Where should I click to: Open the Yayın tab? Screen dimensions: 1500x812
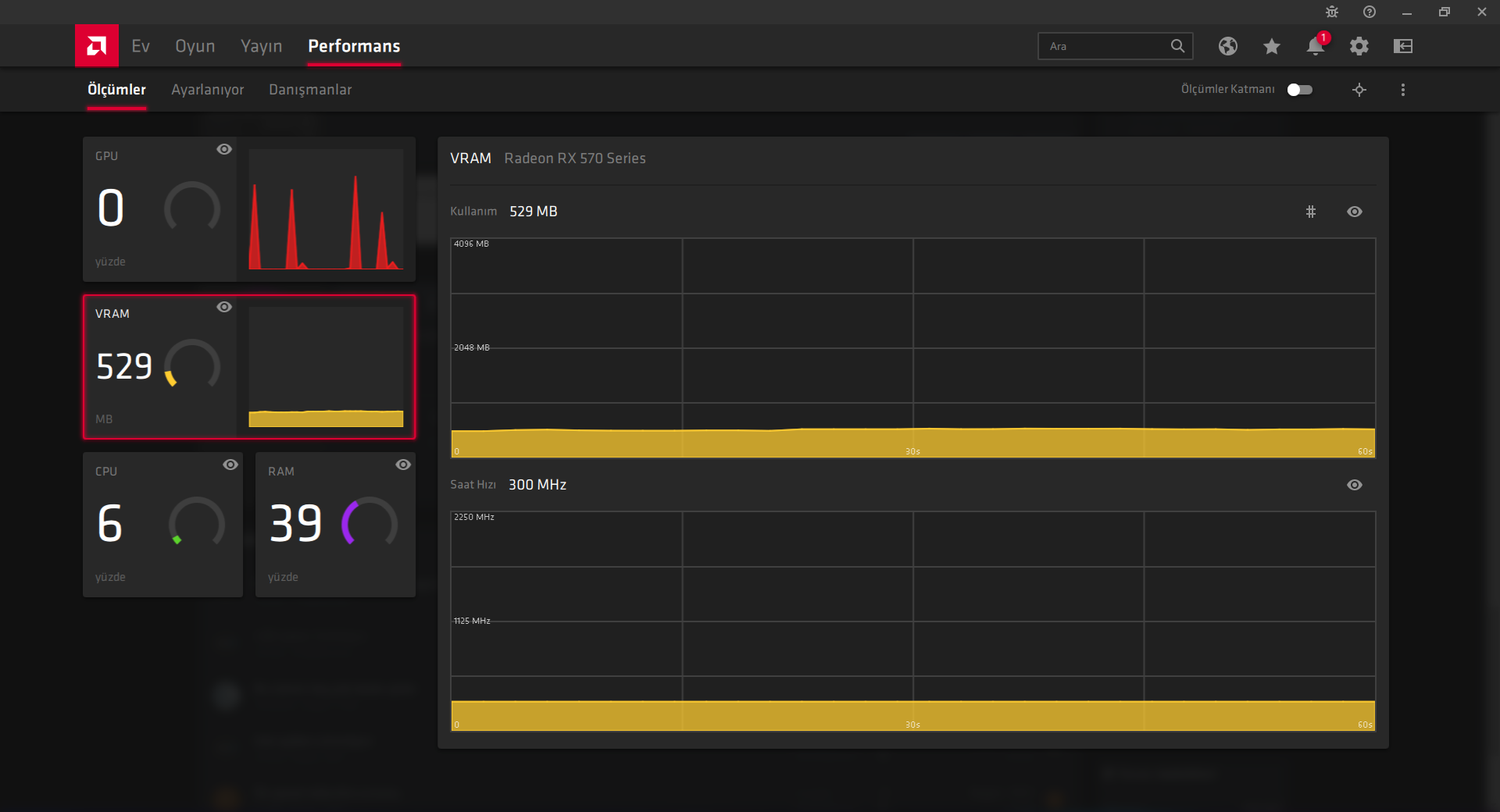click(x=262, y=46)
